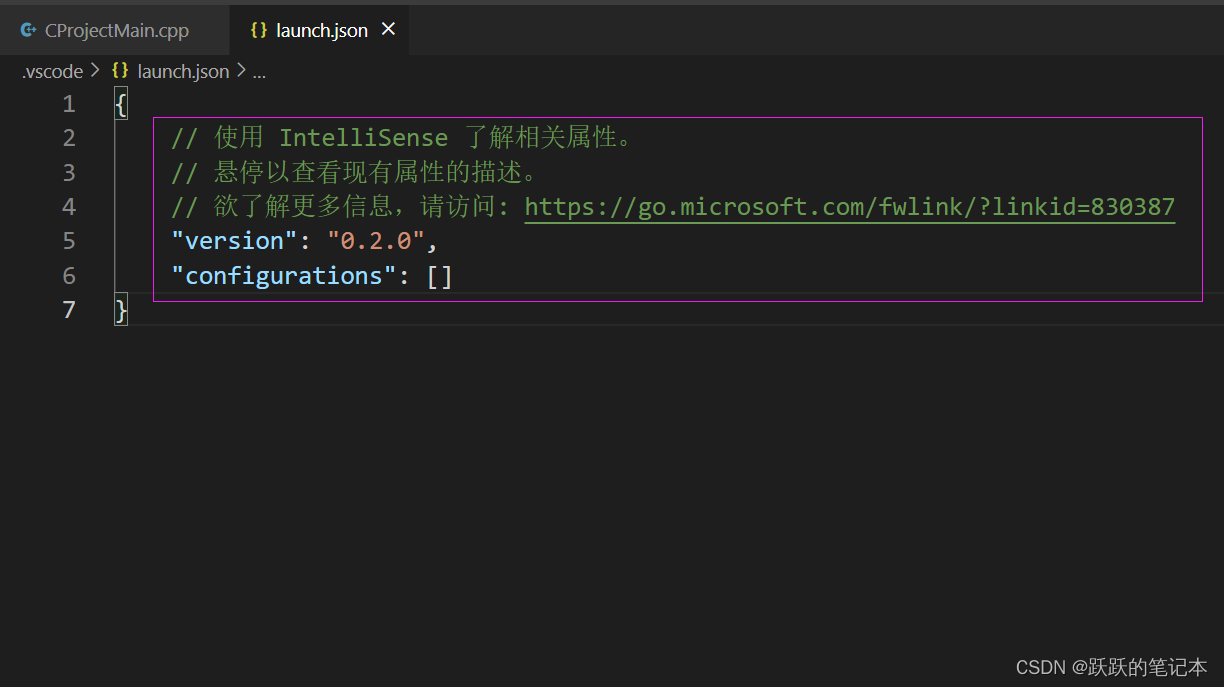Click line number 3 in the gutter
The height and width of the screenshot is (687, 1224).
coord(68,172)
